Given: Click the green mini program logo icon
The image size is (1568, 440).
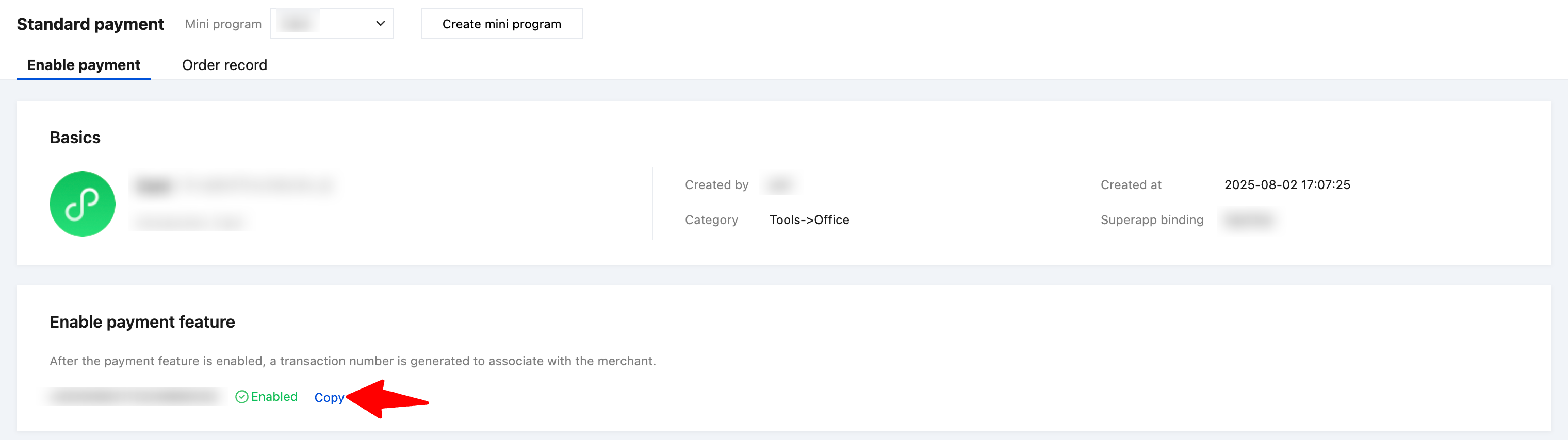Looking at the screenshot, I should [x=82, y=204].
